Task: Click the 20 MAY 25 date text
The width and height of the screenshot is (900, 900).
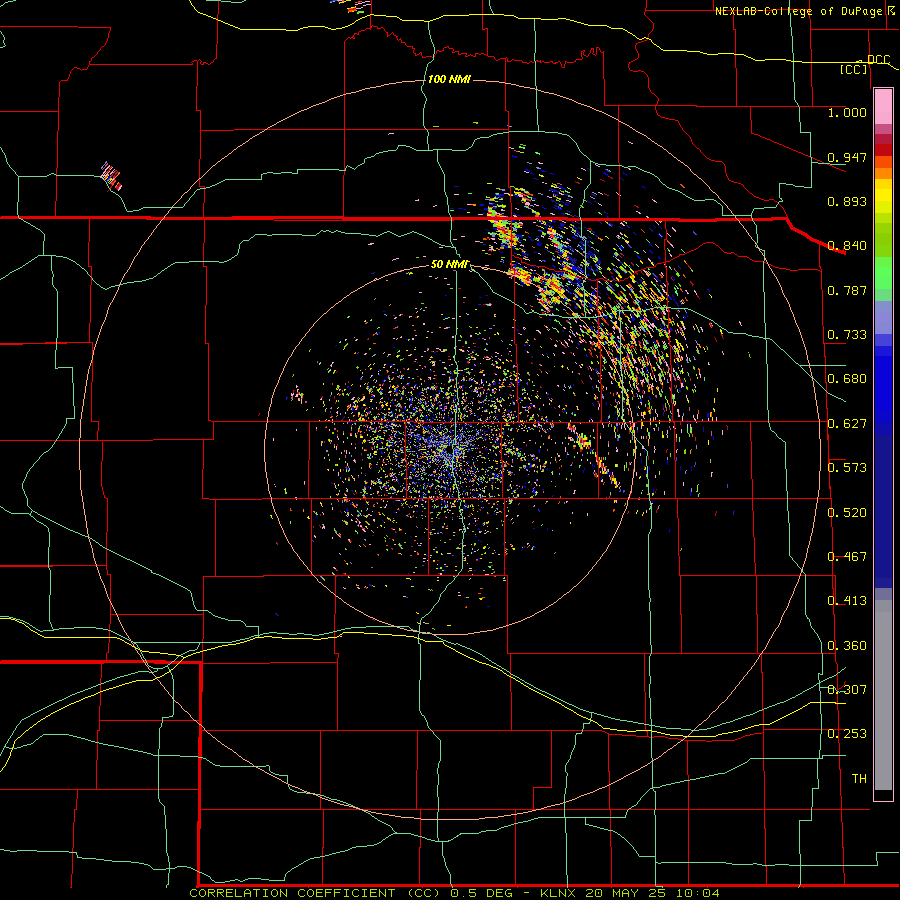Action: [627, 893]
